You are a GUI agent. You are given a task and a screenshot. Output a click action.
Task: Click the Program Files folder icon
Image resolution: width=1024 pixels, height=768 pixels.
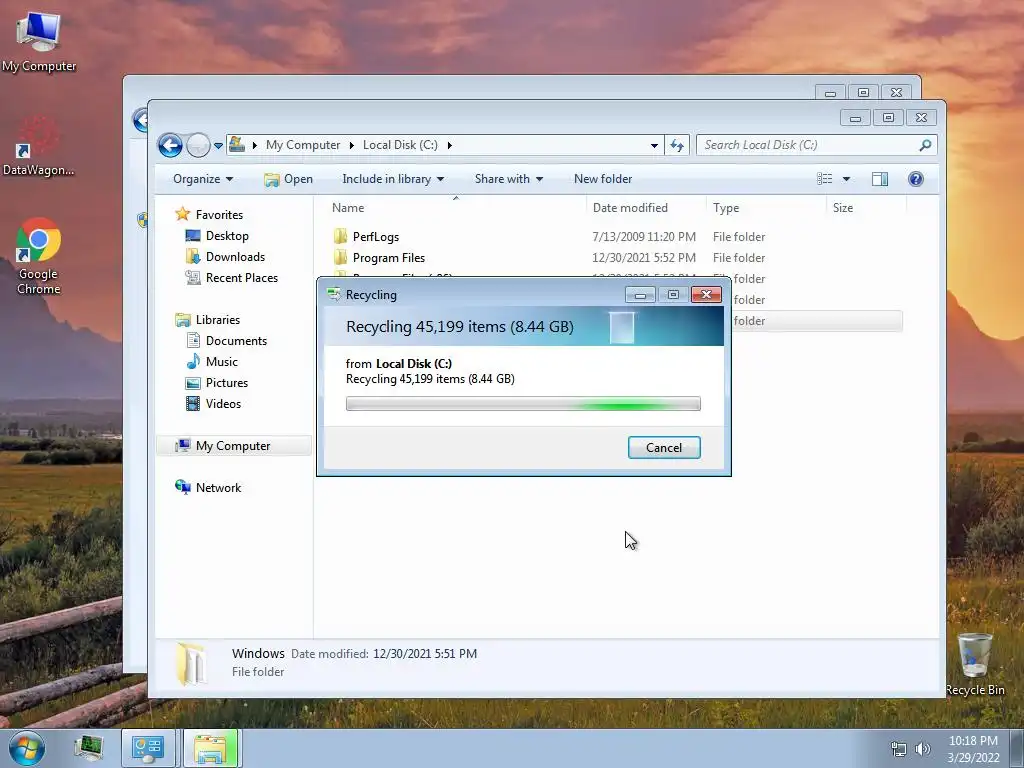click(340, 257)
